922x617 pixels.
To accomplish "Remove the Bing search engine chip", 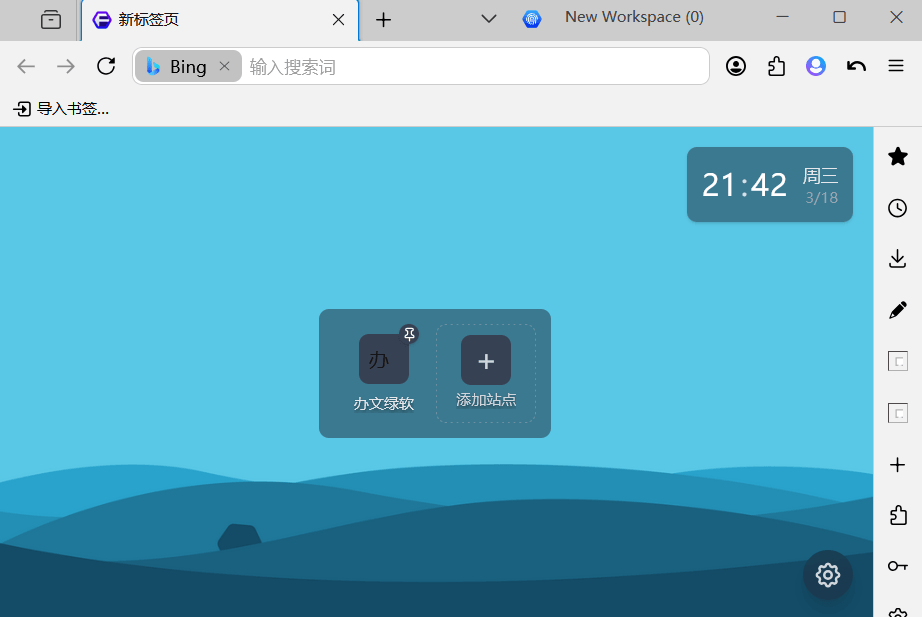I will [x=224, y=66].
